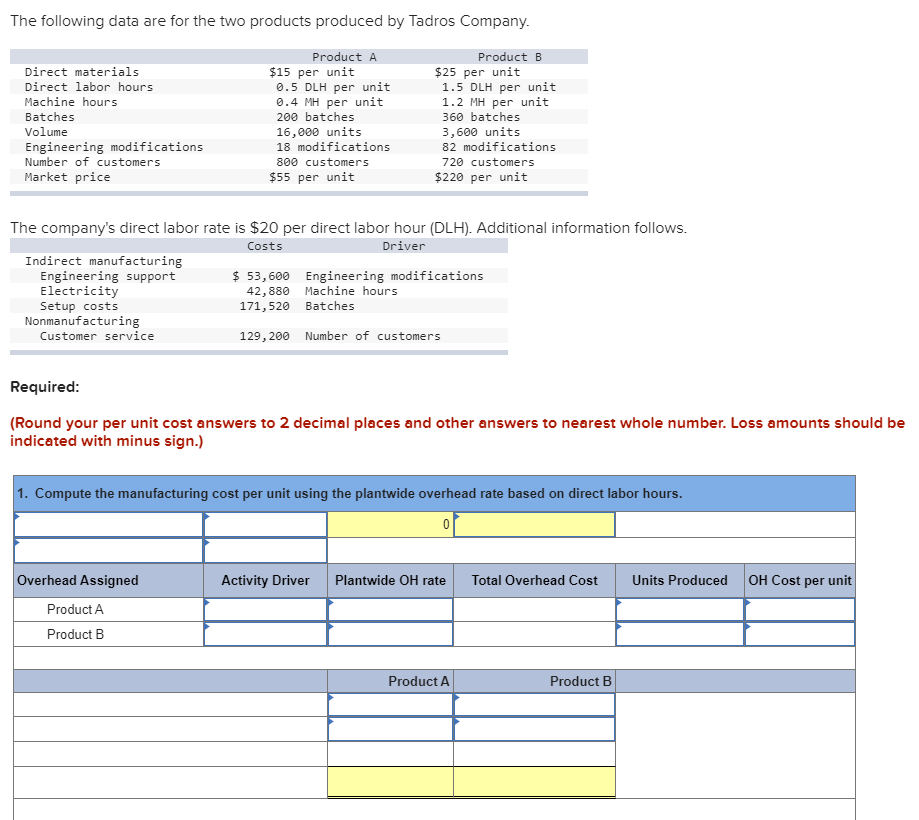
Task: Open the dropdown in the first cell above headers
Action: click(x=105, y=523)
